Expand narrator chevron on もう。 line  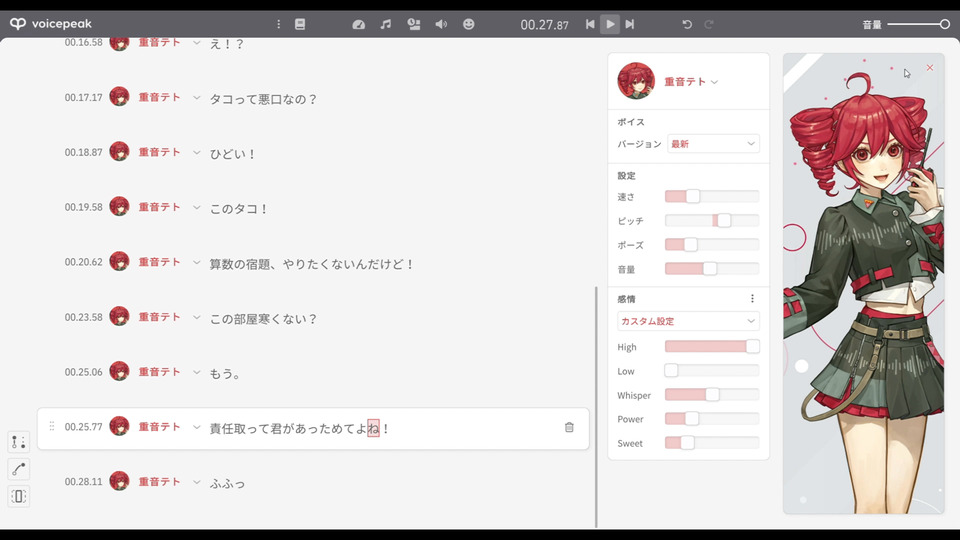pos(197,372)
